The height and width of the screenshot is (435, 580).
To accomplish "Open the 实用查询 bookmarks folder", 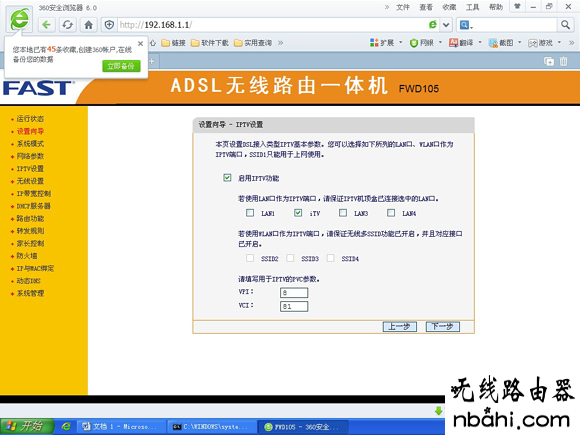I will click(x=253, y=43).
